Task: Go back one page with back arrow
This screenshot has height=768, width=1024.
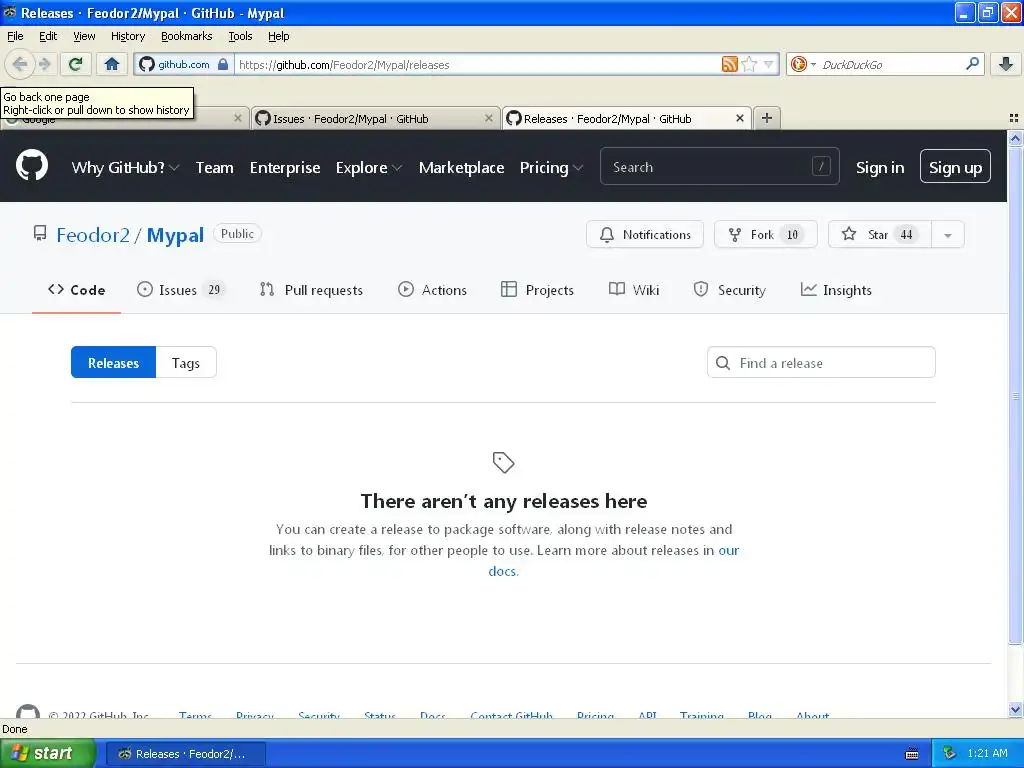Action: tap(19, 64)
